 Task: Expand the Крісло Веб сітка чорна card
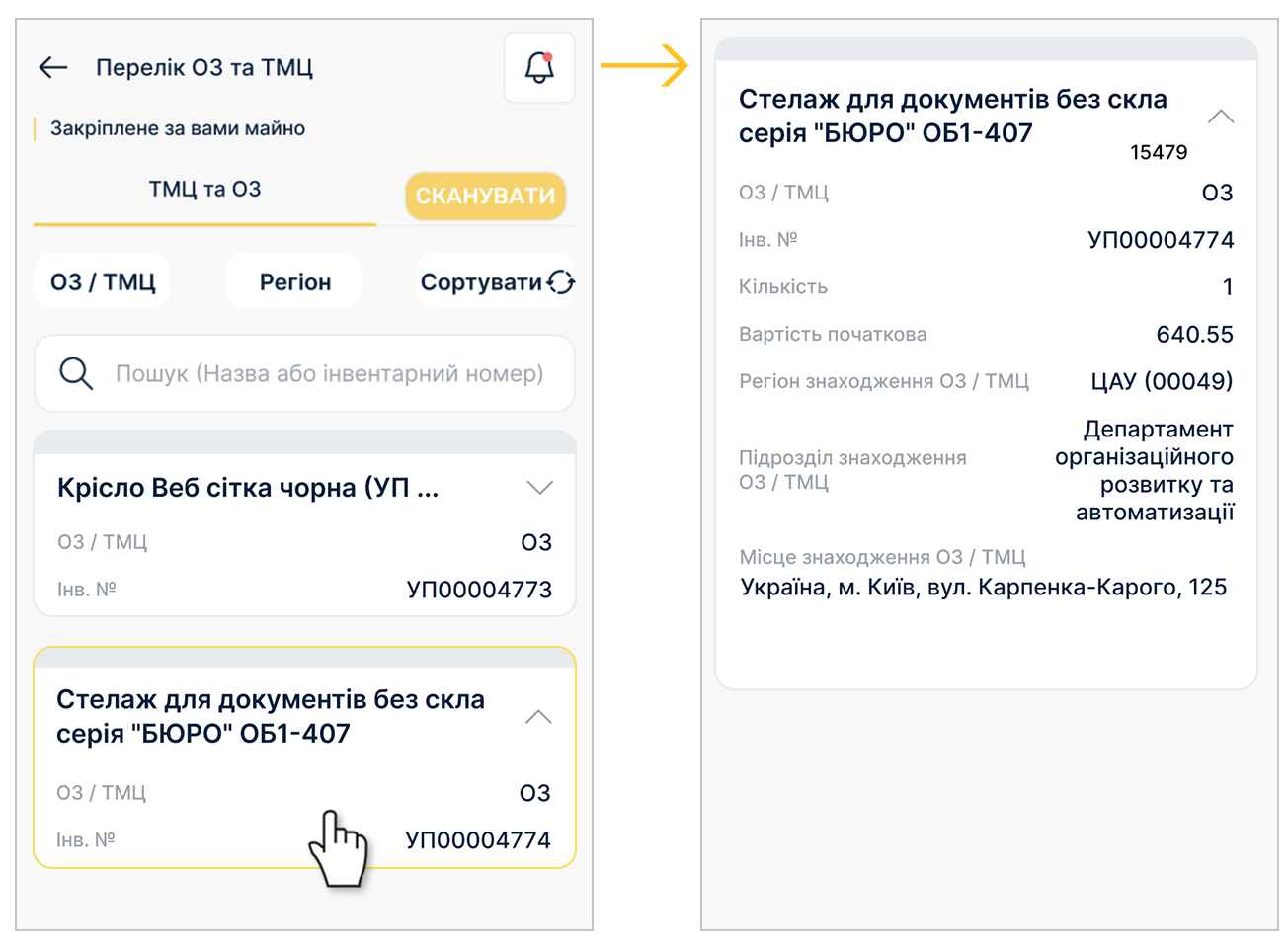(539, 488)
